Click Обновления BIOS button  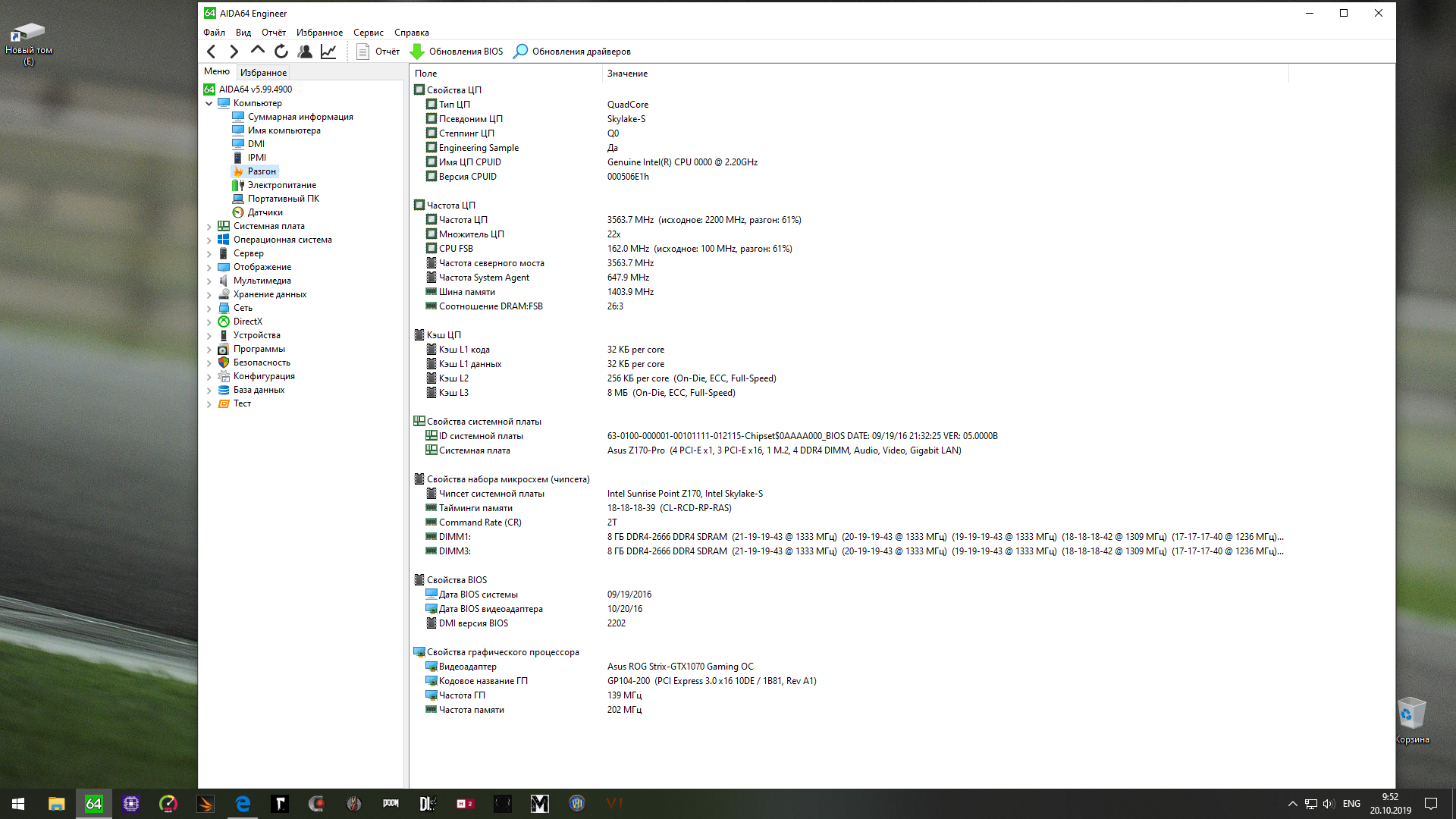pos(457,52)
